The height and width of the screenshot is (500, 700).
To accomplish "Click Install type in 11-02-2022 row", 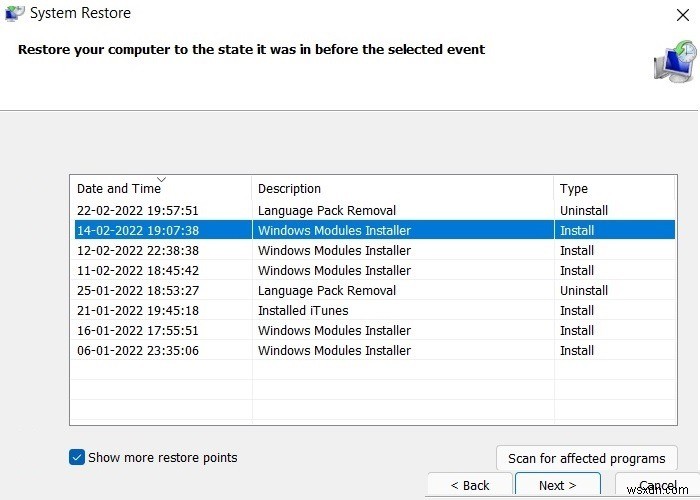I will click(577, 271).
